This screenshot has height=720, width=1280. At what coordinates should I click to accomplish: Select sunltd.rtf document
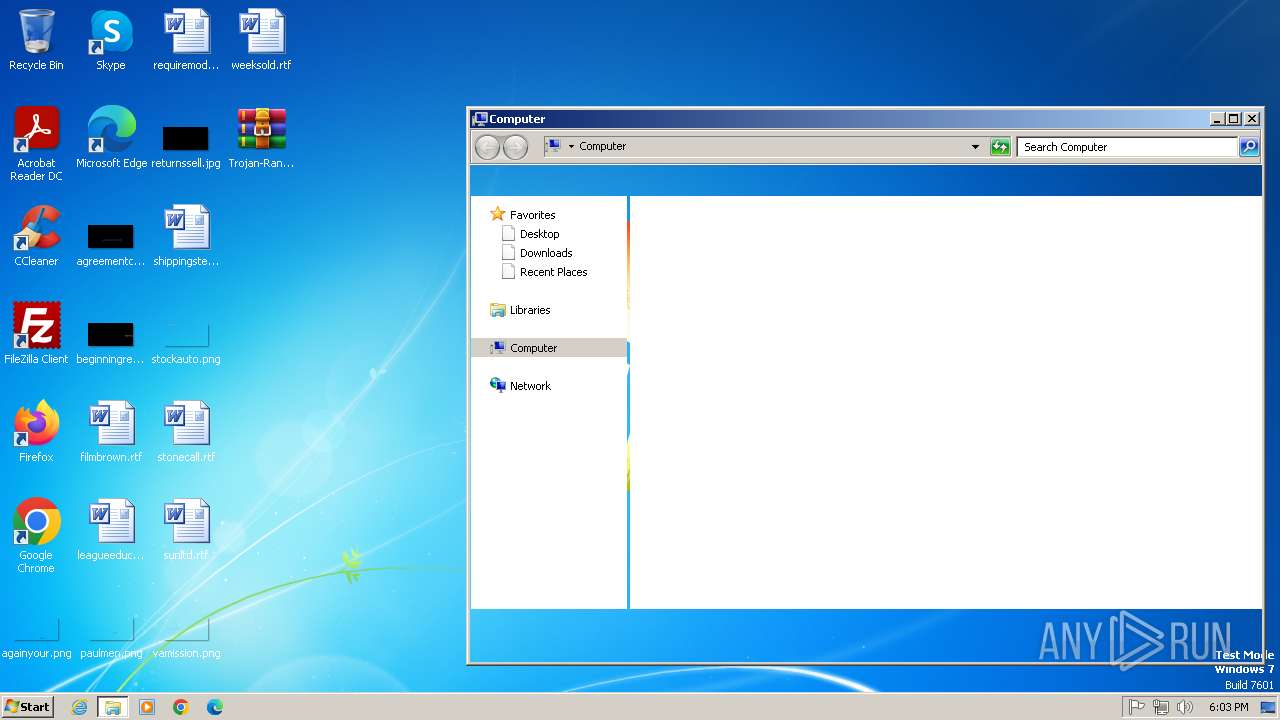tap(186, 530)
